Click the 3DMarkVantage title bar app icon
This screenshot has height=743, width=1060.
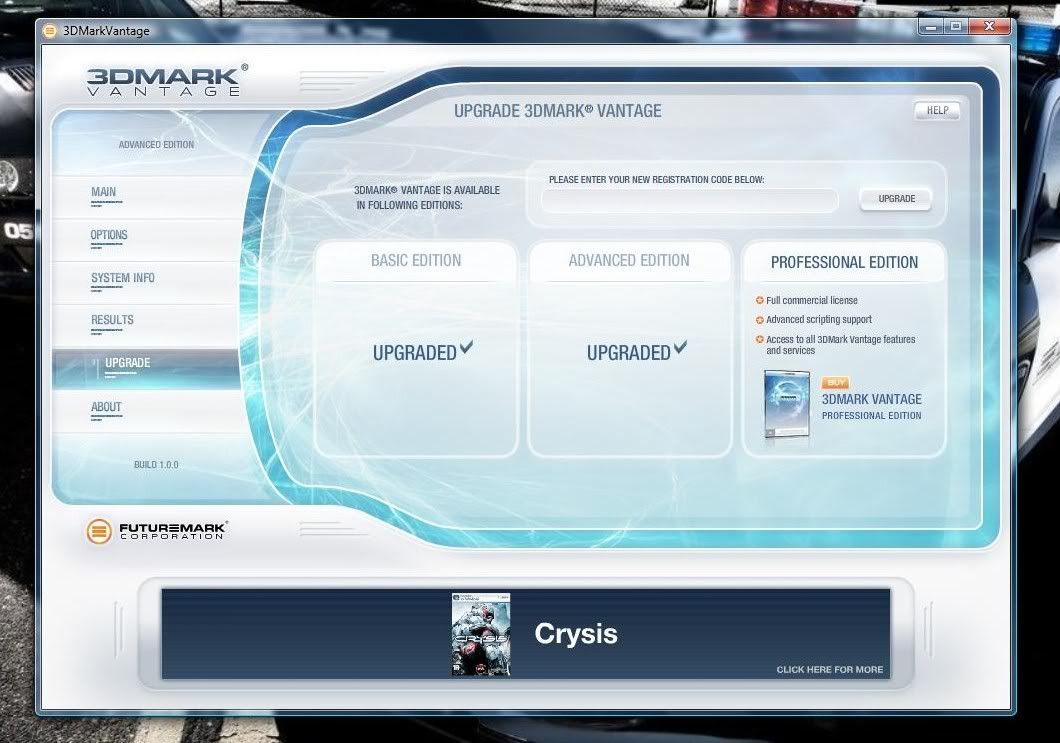49,30
